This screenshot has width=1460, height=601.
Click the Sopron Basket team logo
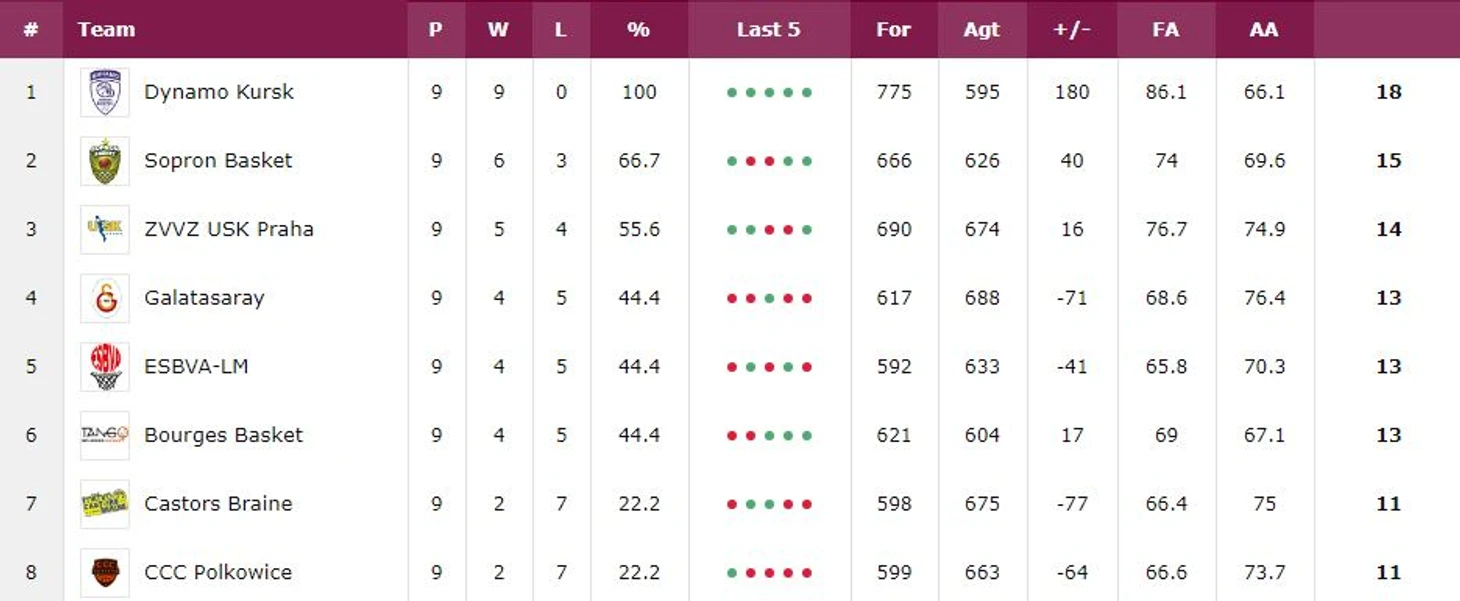click(x=105, y=161)
